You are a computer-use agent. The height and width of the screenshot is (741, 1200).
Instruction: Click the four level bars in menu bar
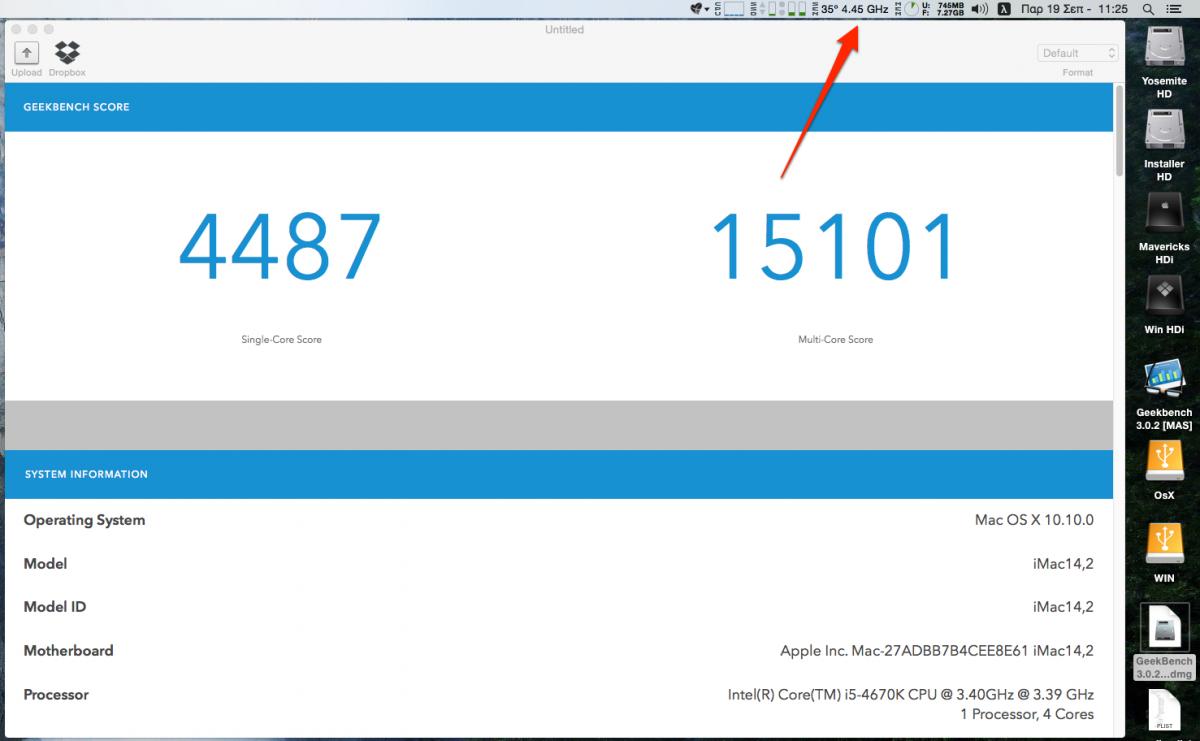778,9
